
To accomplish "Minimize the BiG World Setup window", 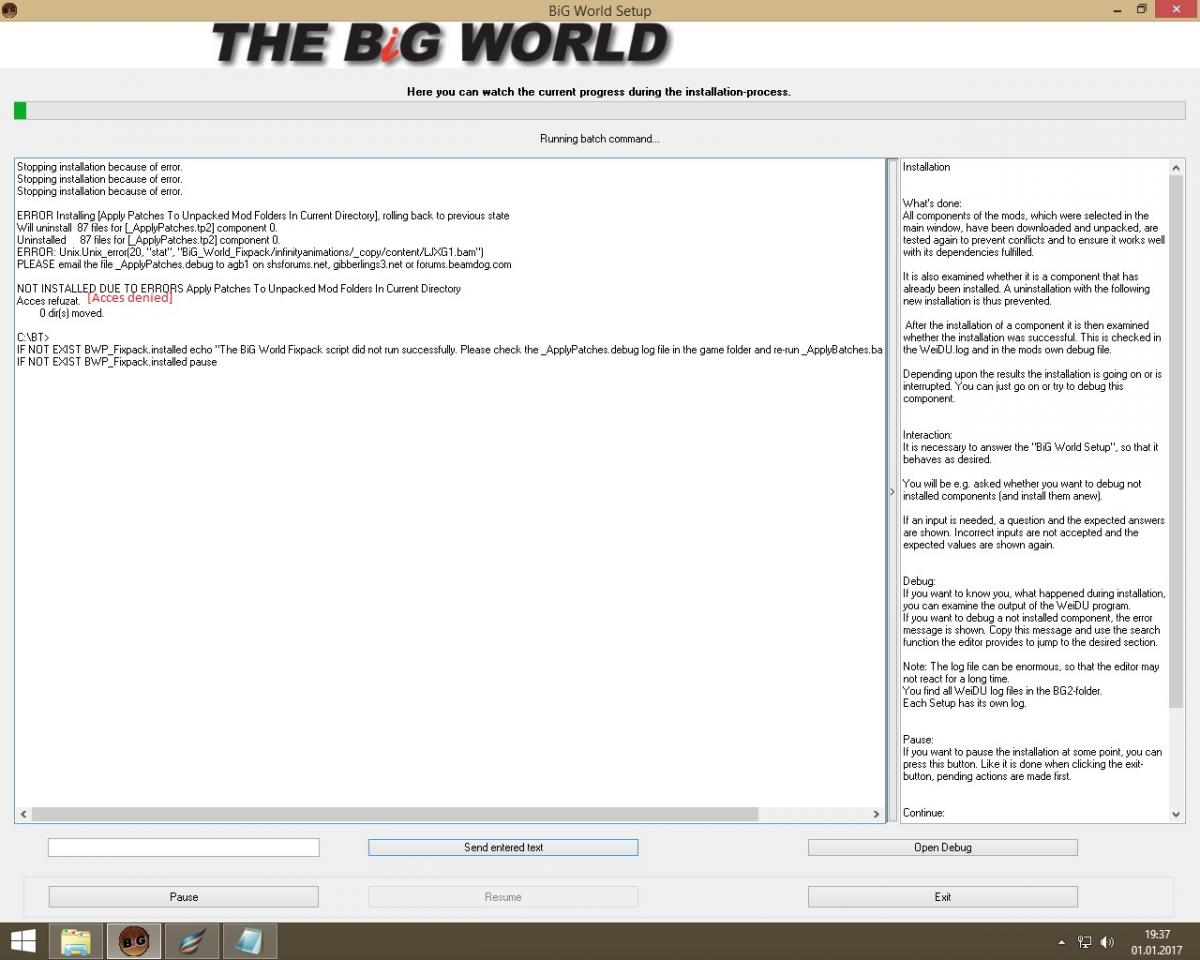I will click(1117, 10).
